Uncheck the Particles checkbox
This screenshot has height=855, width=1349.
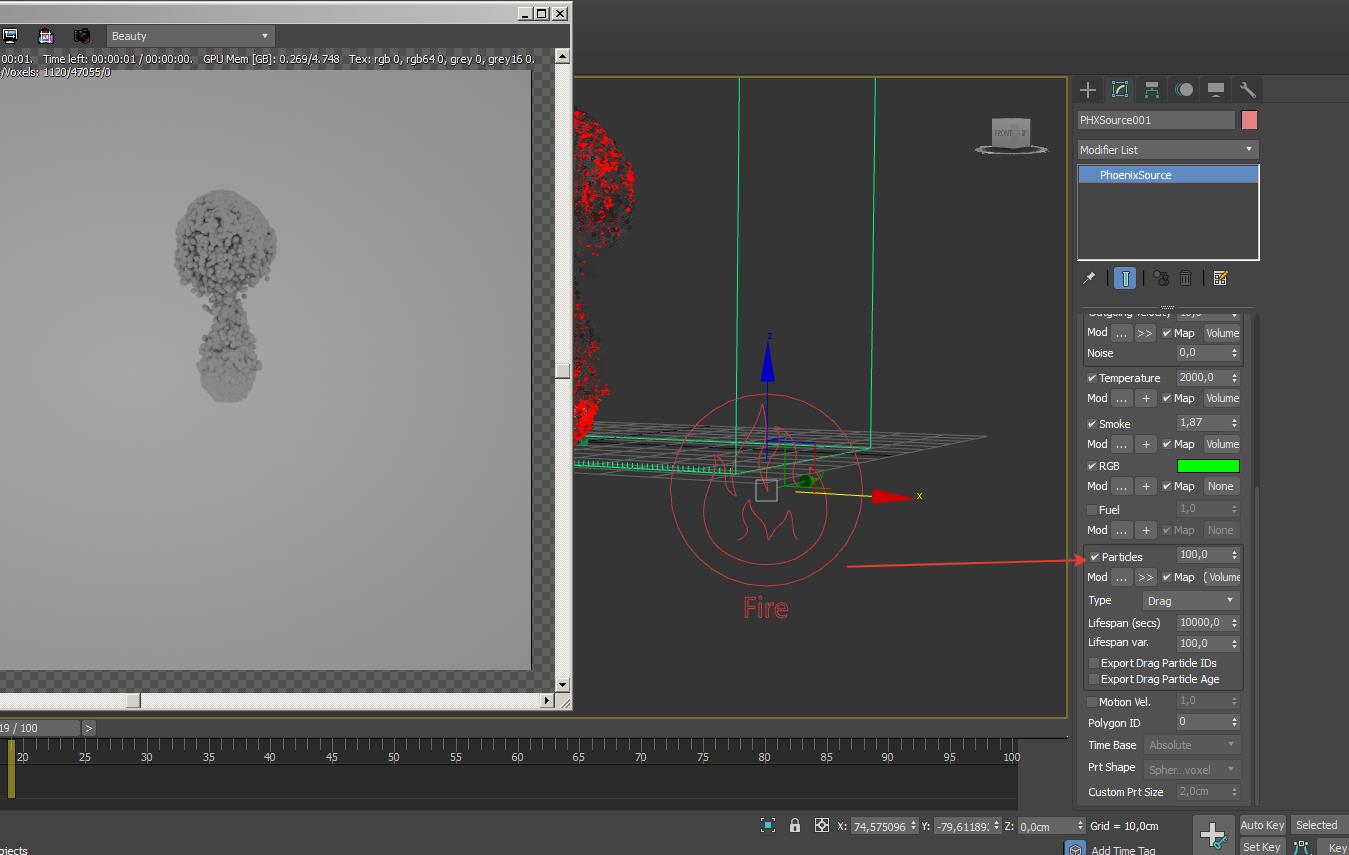click(x=1095, y=557)
